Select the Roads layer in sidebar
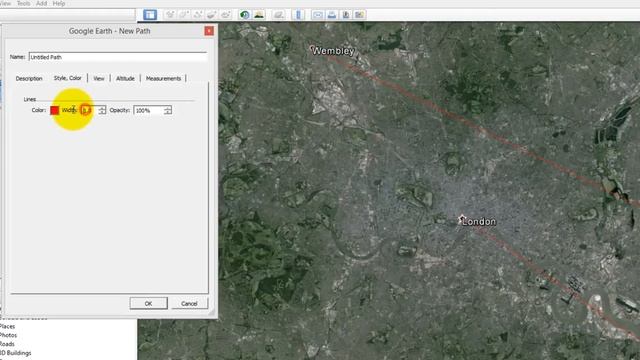 pyautogui.click(x=7, y=344)
